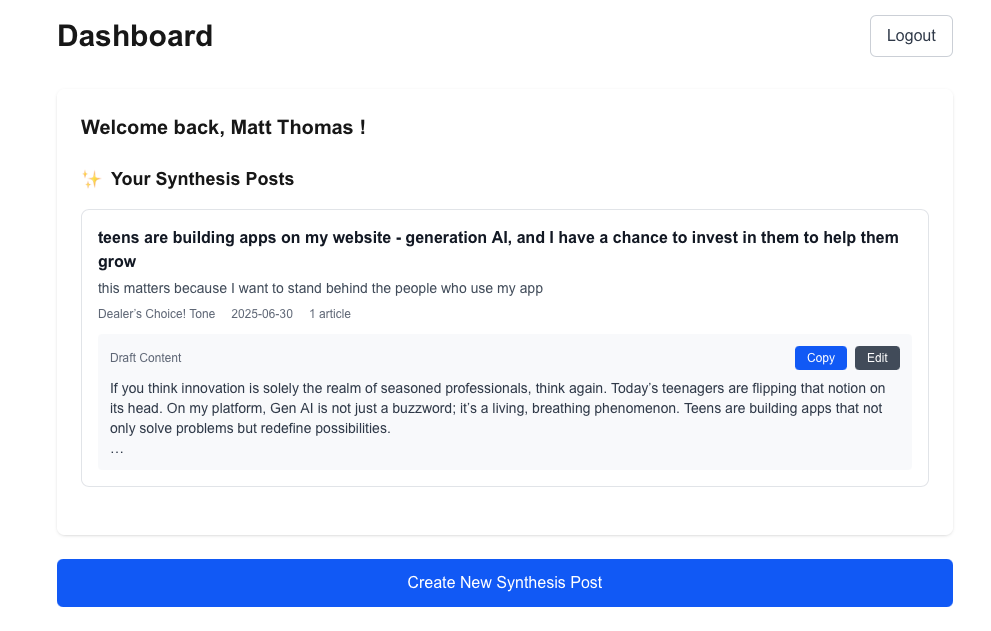Click the name Matt Thomas in the greeting
Screen dimensions: 991x631
292,127
